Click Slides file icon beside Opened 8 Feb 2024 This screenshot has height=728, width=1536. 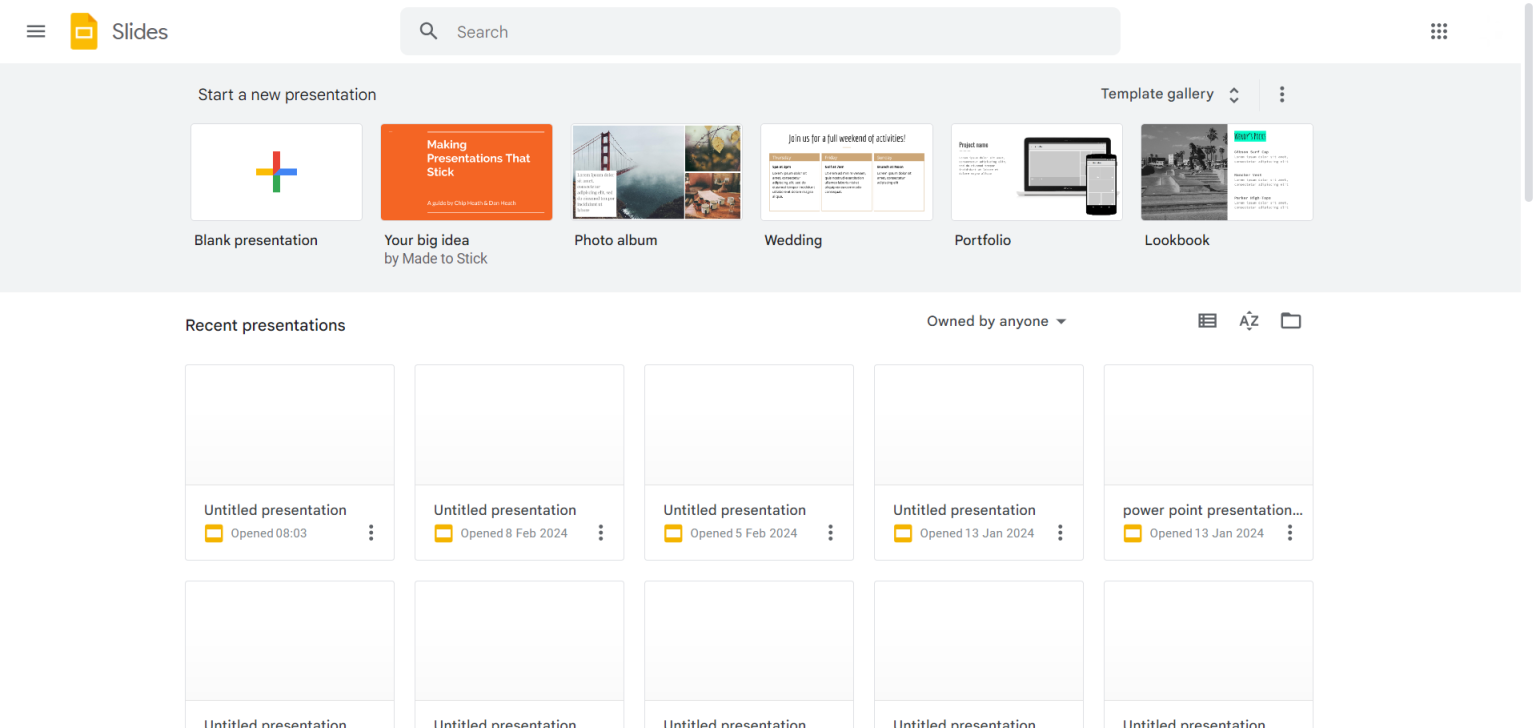444,533
